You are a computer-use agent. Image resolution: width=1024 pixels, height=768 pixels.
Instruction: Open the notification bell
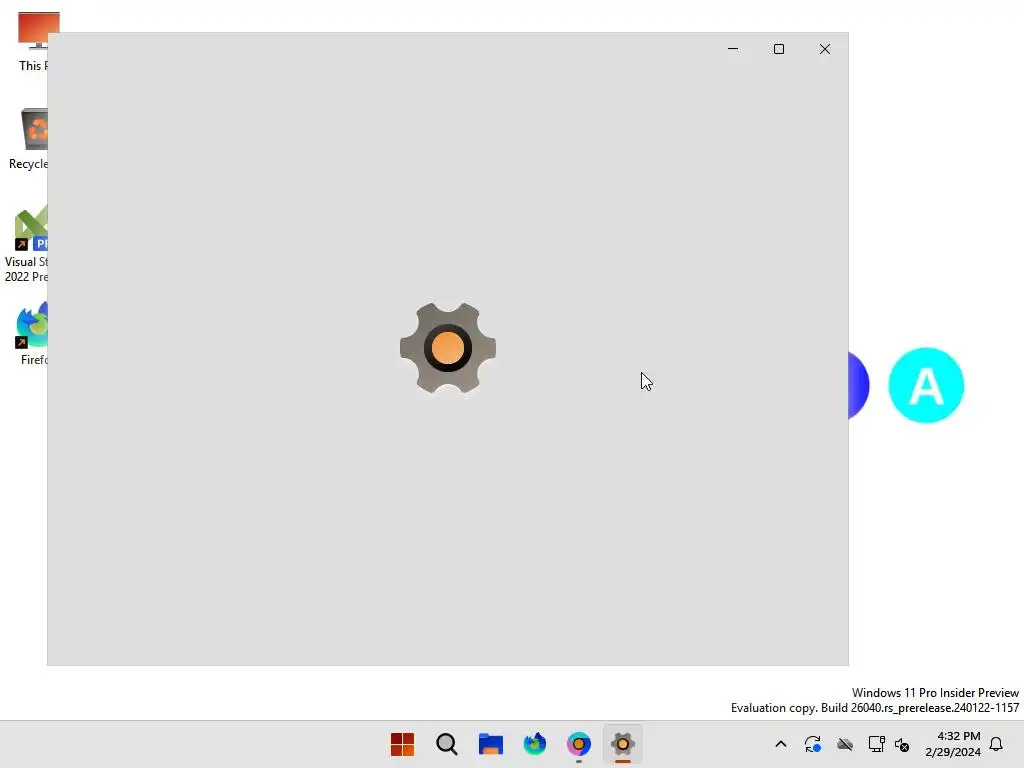[996, 744]
